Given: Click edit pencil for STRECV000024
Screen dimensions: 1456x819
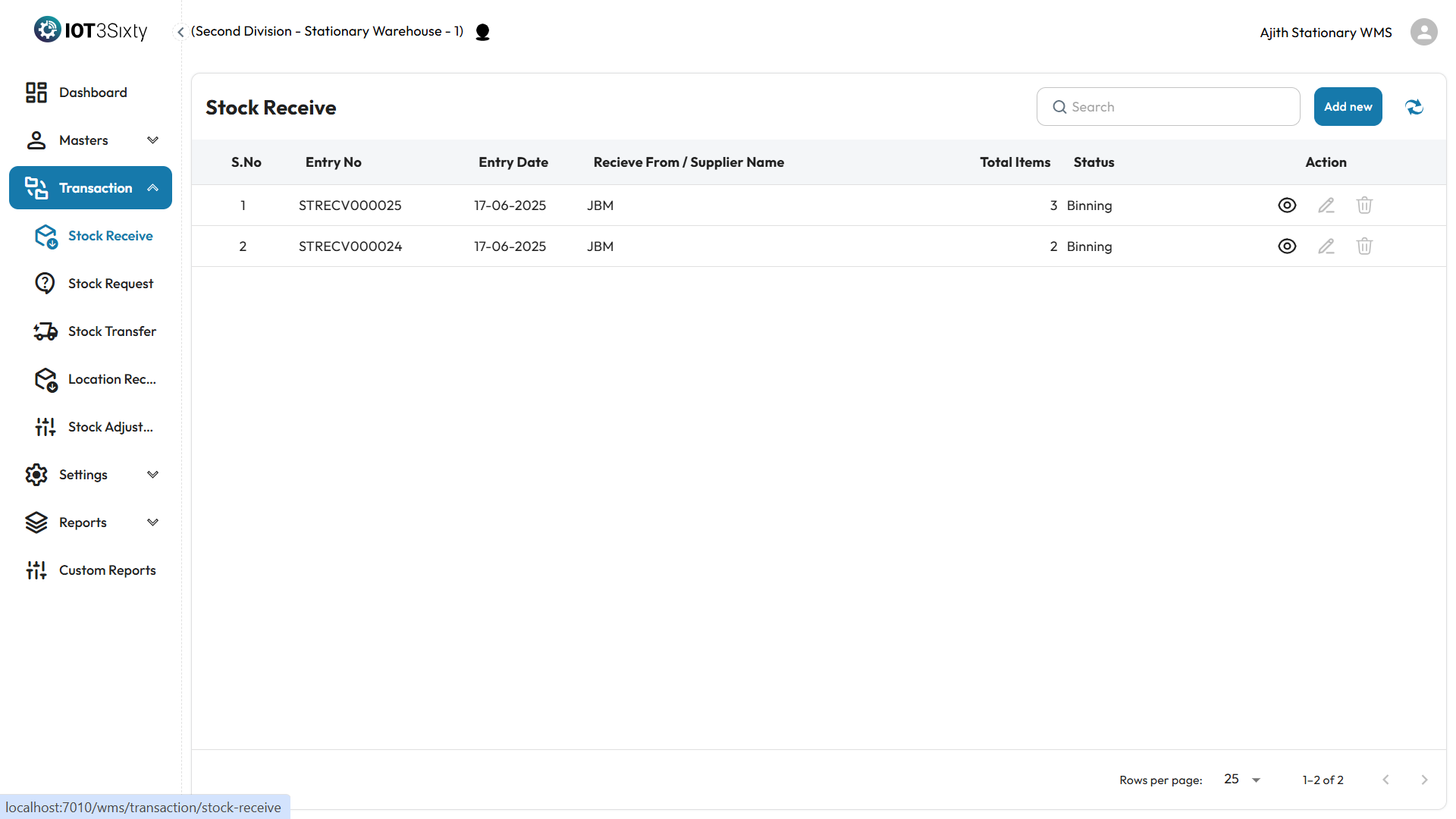Looking at the screenshot, I should (x=1326, y=246).
